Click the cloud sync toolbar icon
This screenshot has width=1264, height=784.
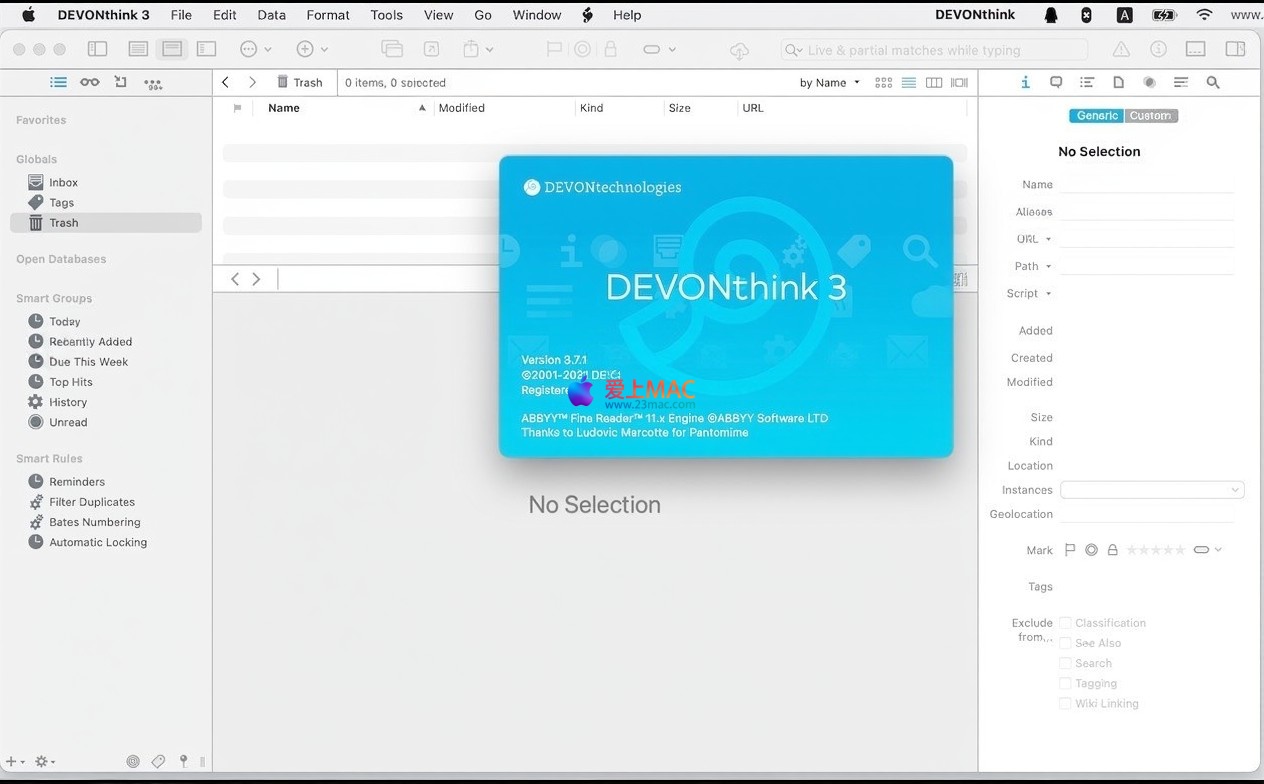click(x=739, y=50)
